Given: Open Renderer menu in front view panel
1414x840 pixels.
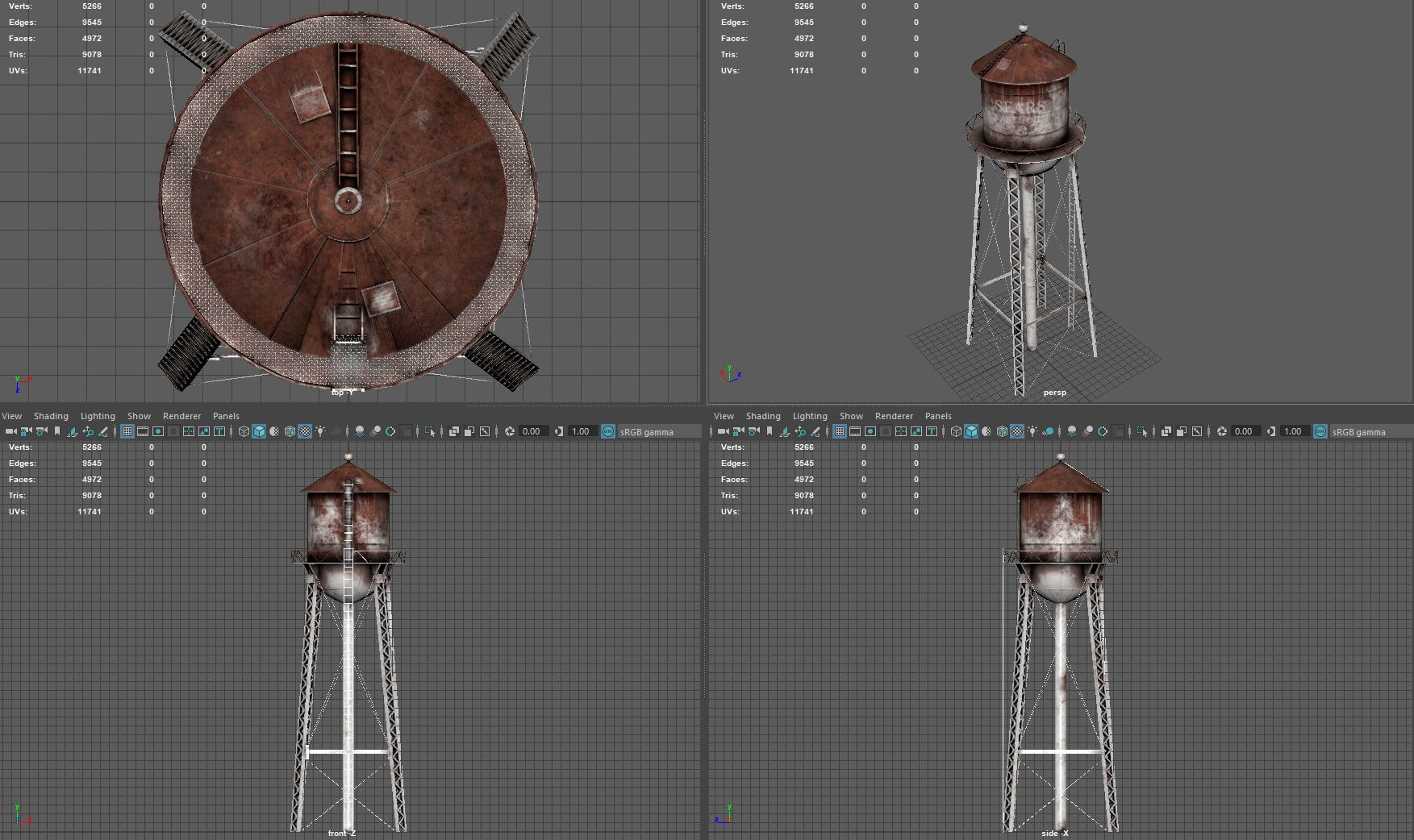Looking at the screenshot, I should tap(181, 416).
